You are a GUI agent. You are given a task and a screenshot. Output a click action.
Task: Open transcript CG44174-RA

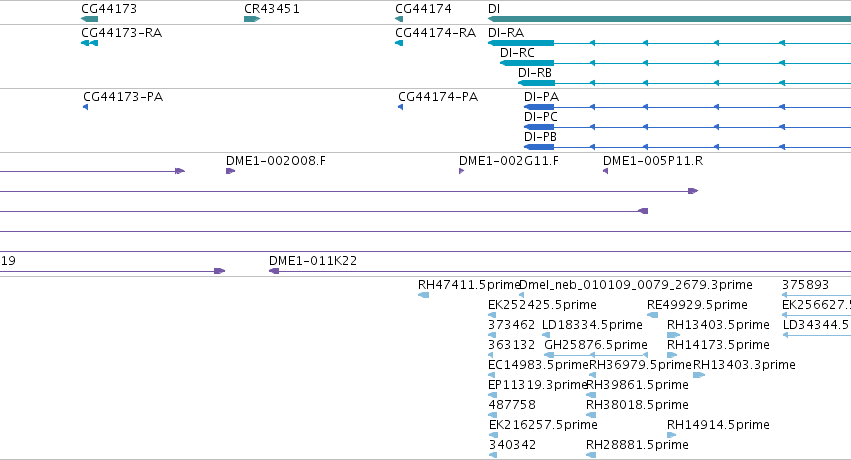pyautogui.click(x=436, y=33)
